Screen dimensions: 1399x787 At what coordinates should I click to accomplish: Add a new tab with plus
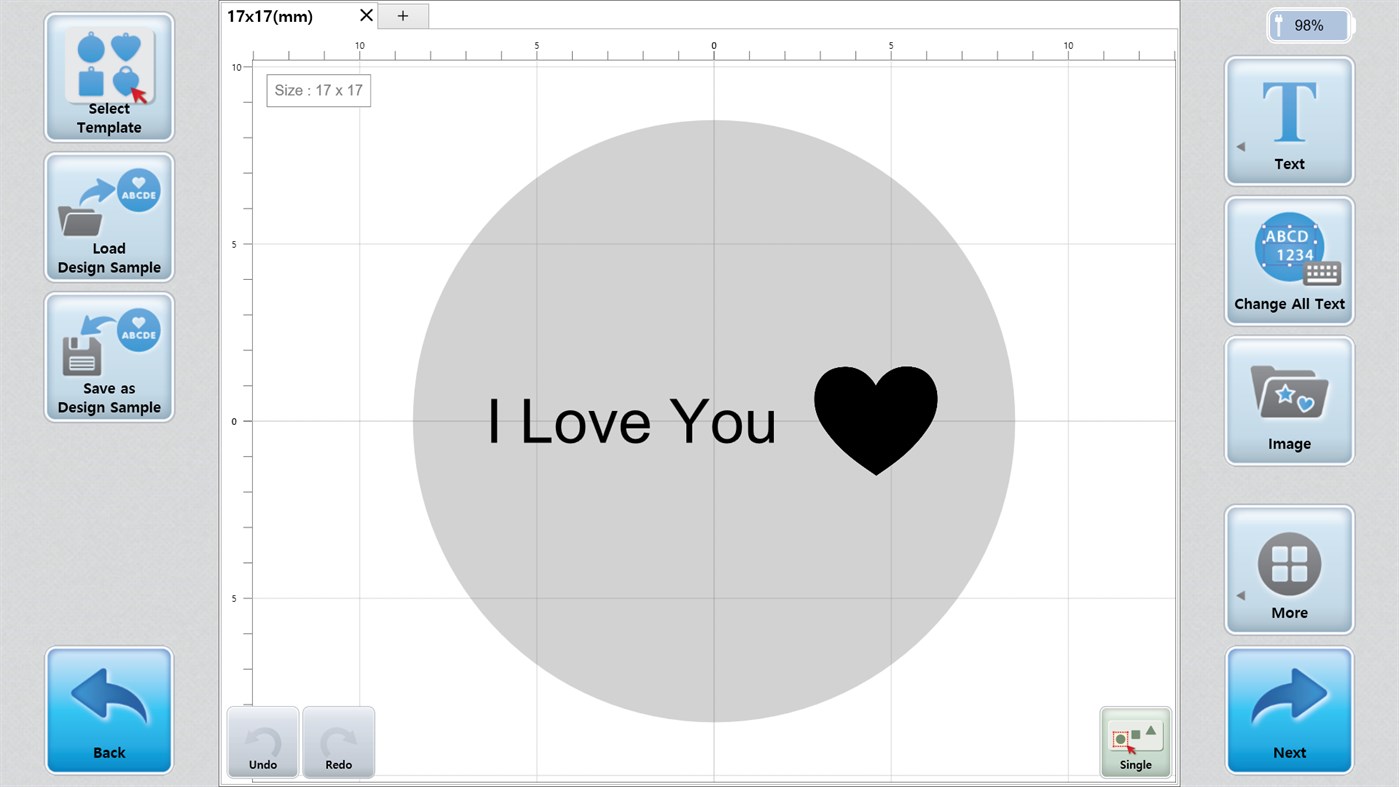click(x=403, y=16)
